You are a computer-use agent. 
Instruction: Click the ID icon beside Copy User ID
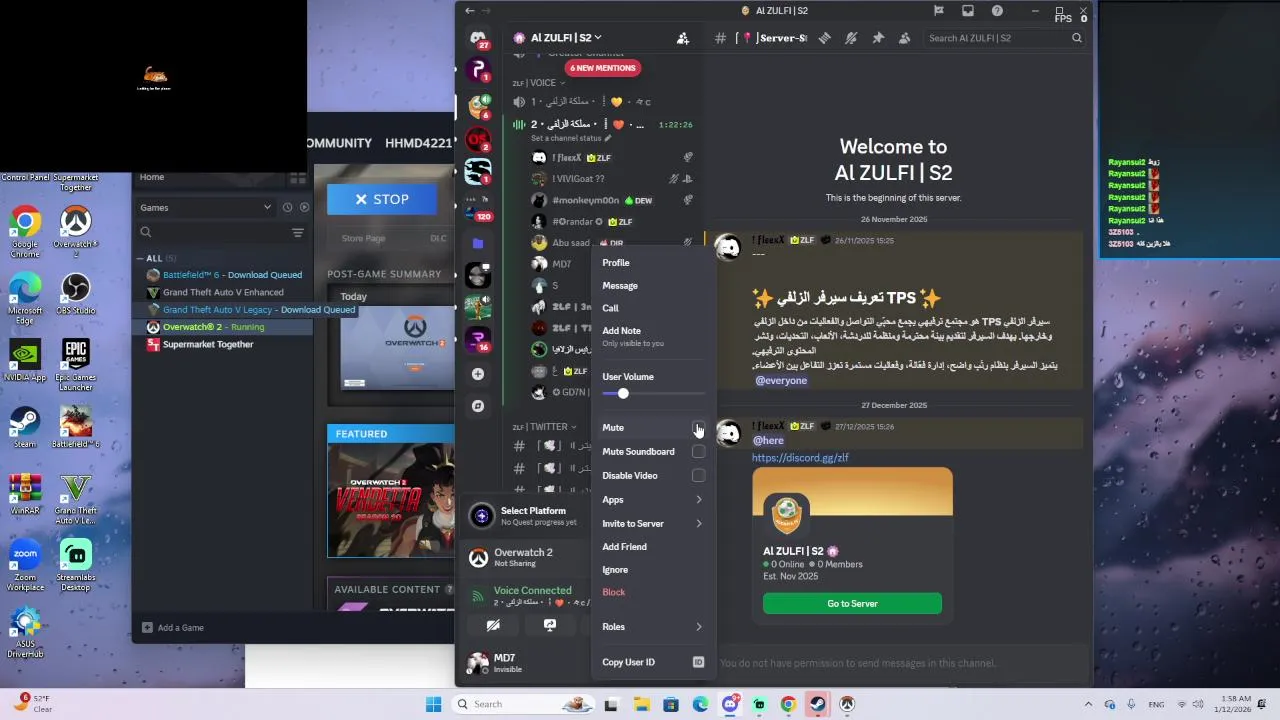coord(698,662)
